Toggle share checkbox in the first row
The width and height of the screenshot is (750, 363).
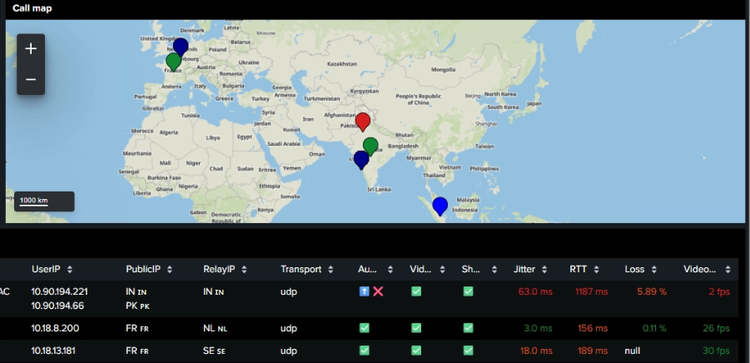pos(468,291)
